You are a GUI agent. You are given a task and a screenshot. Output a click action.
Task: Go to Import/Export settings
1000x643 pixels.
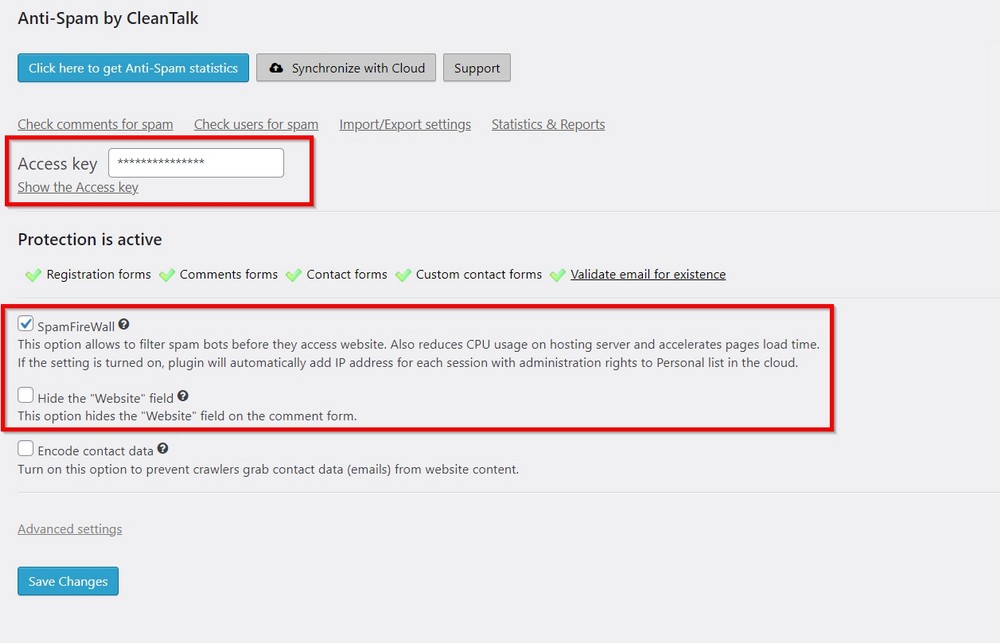pyautogui.click(x=405, y=124)
